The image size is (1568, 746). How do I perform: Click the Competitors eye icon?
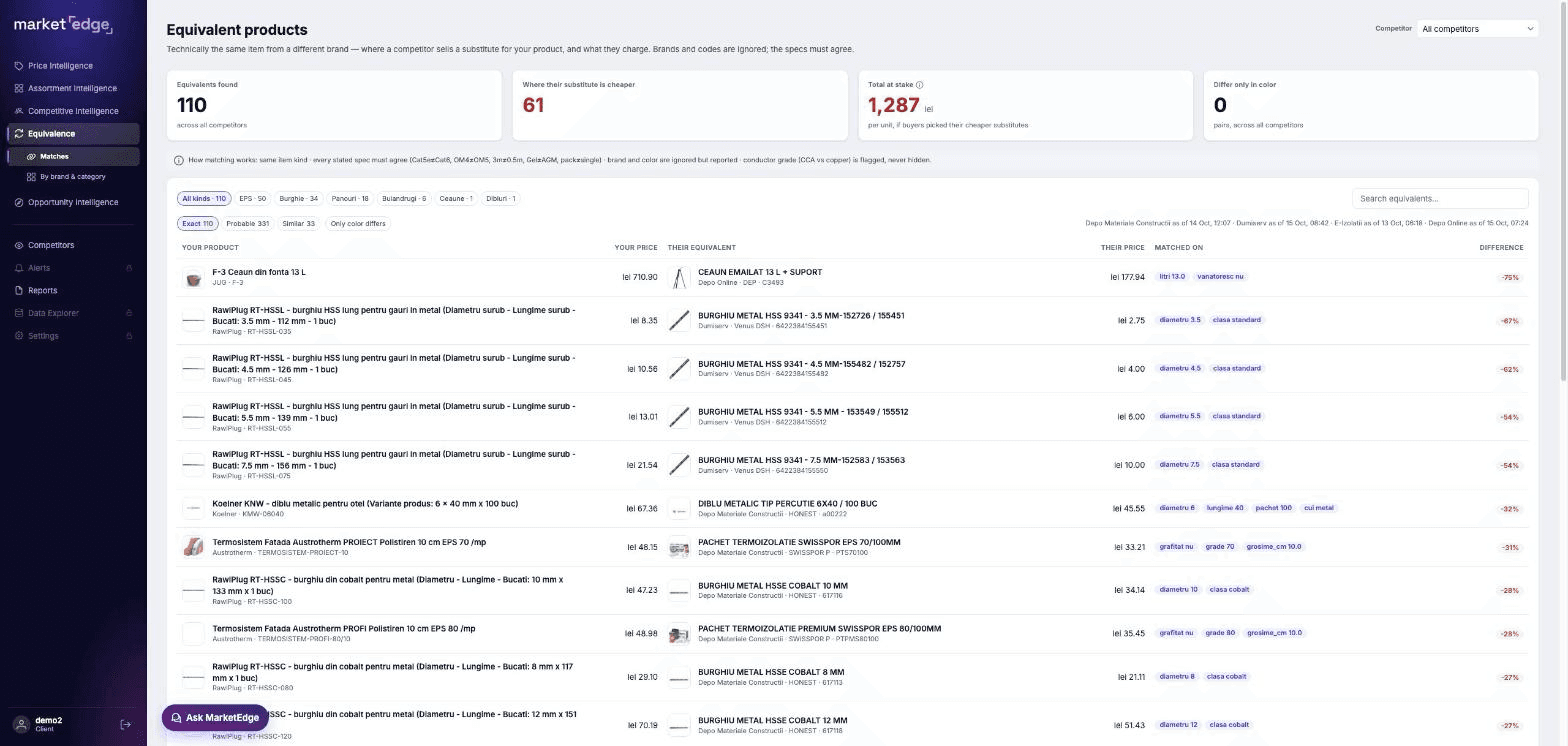point(19,245)
